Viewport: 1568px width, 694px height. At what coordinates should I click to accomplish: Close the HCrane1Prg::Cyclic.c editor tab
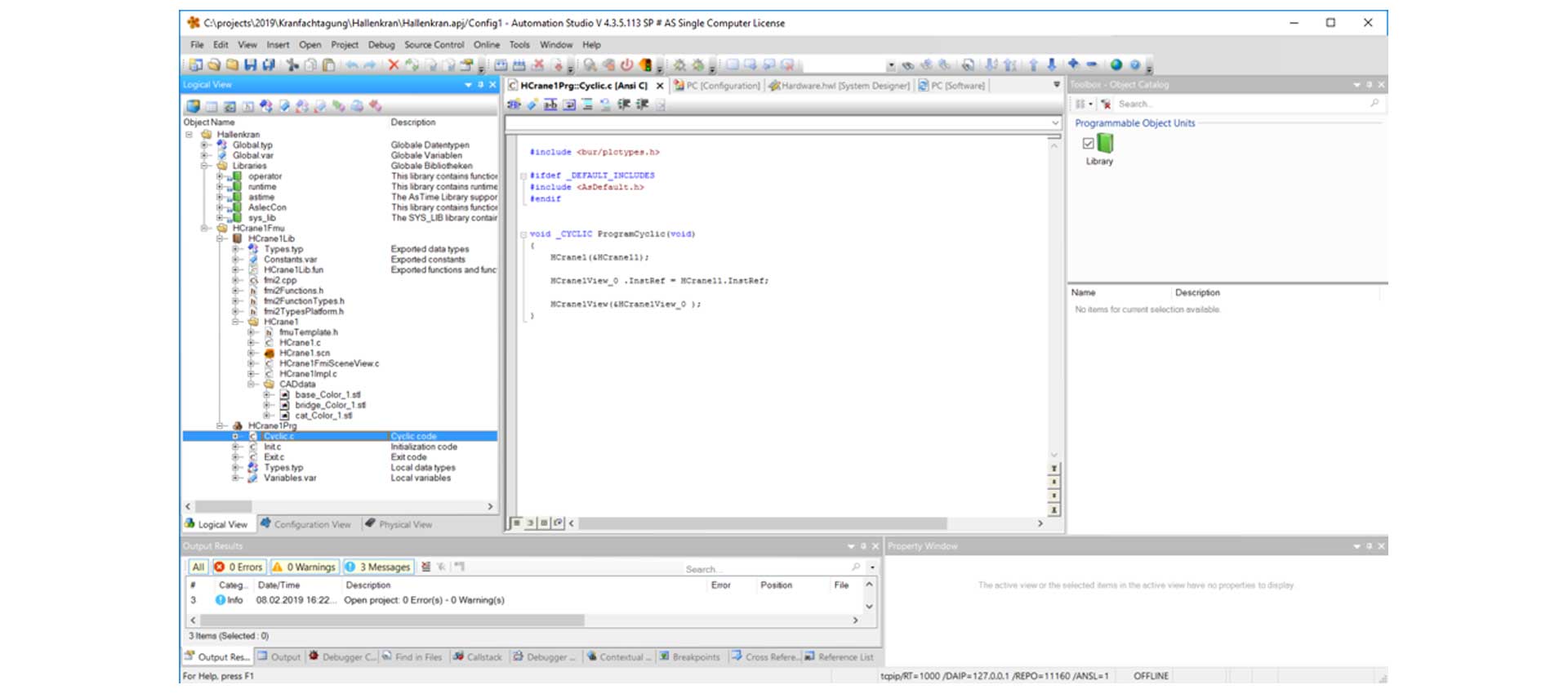pos(660,86)
